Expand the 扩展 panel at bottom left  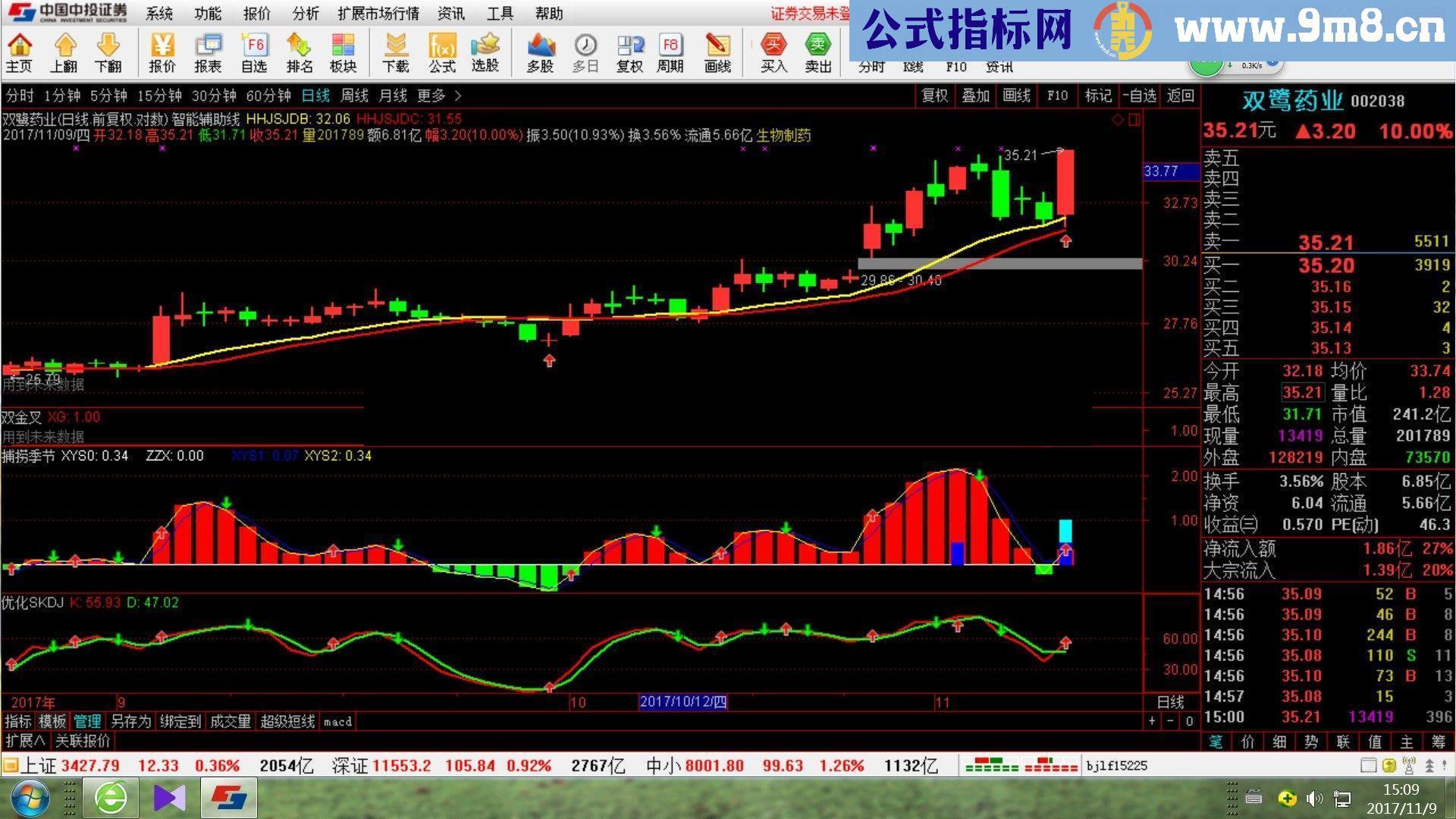click(24, 741)
